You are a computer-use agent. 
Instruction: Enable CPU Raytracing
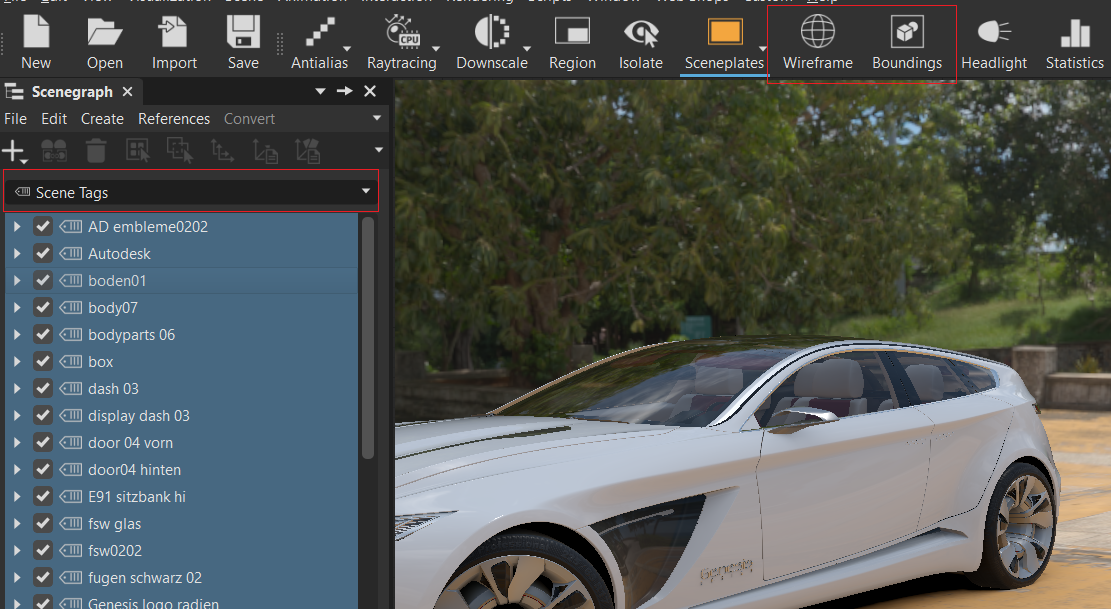(x=400, y=40)
